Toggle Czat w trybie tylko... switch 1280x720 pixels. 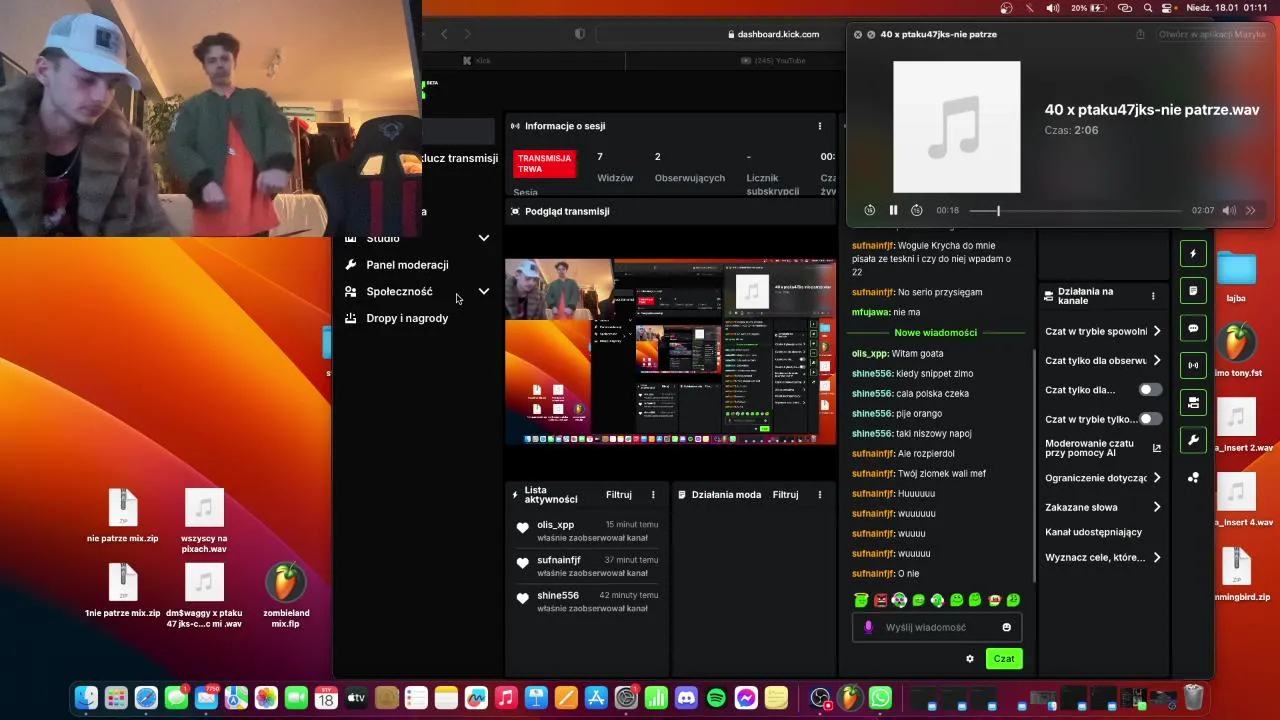pos(1151,419)
